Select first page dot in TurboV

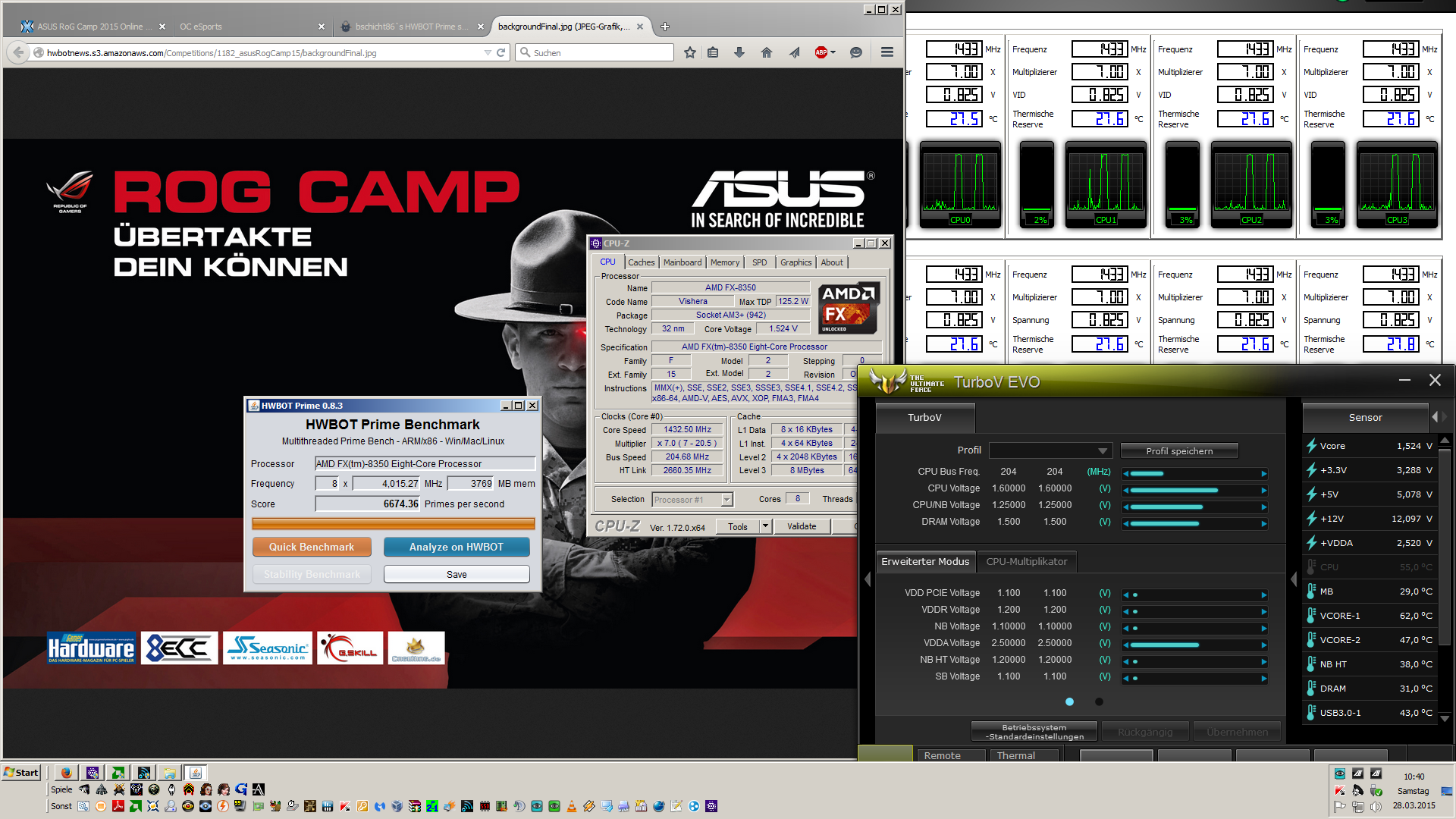click(1069, 701)
